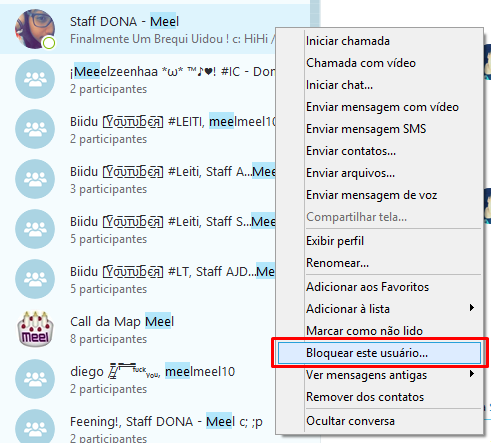Expand the Adicionar à lista submenu arrow
The image size is (491, 443).
(x=472, y=308)
